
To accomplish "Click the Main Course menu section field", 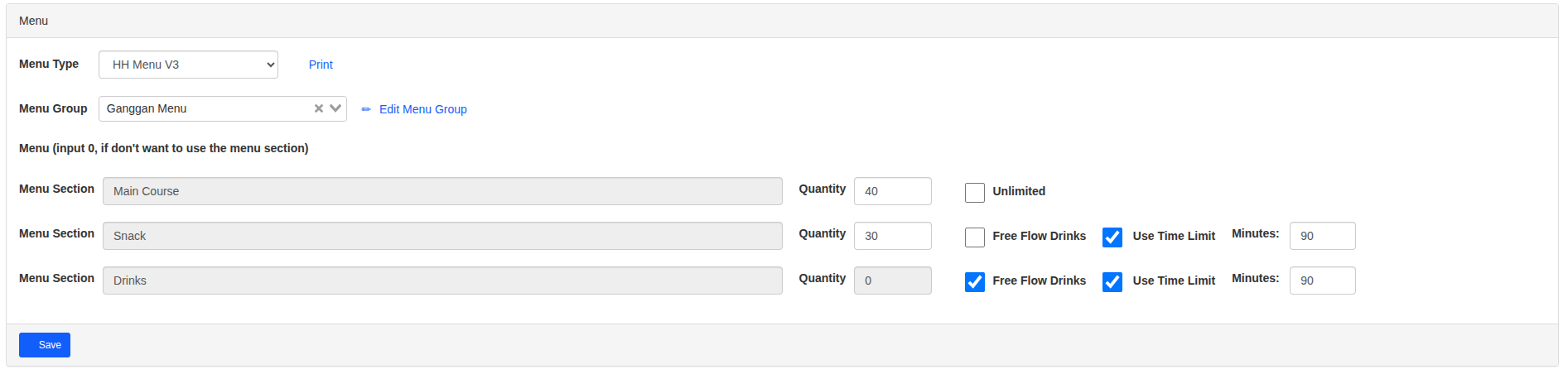I will (x=442, y=191).
